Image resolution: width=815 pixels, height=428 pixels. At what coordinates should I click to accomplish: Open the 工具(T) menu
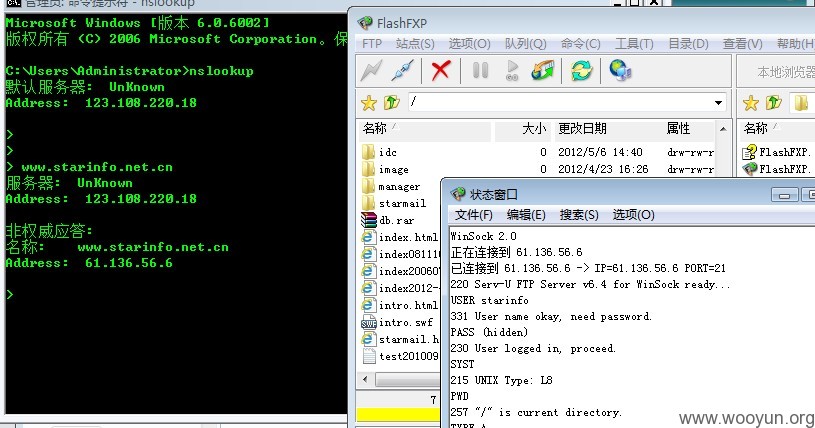tap(634, 44)
